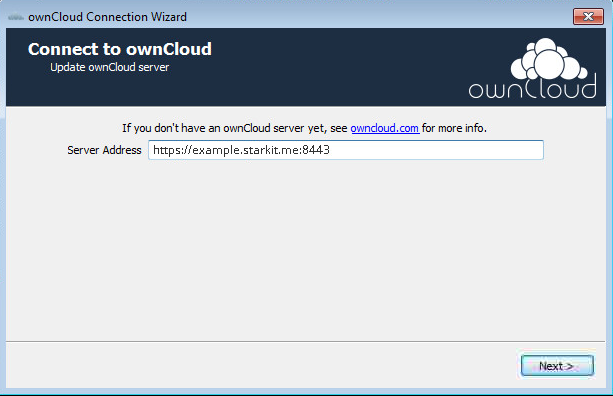
Task: Click the Next button
Action: (557, 366)
